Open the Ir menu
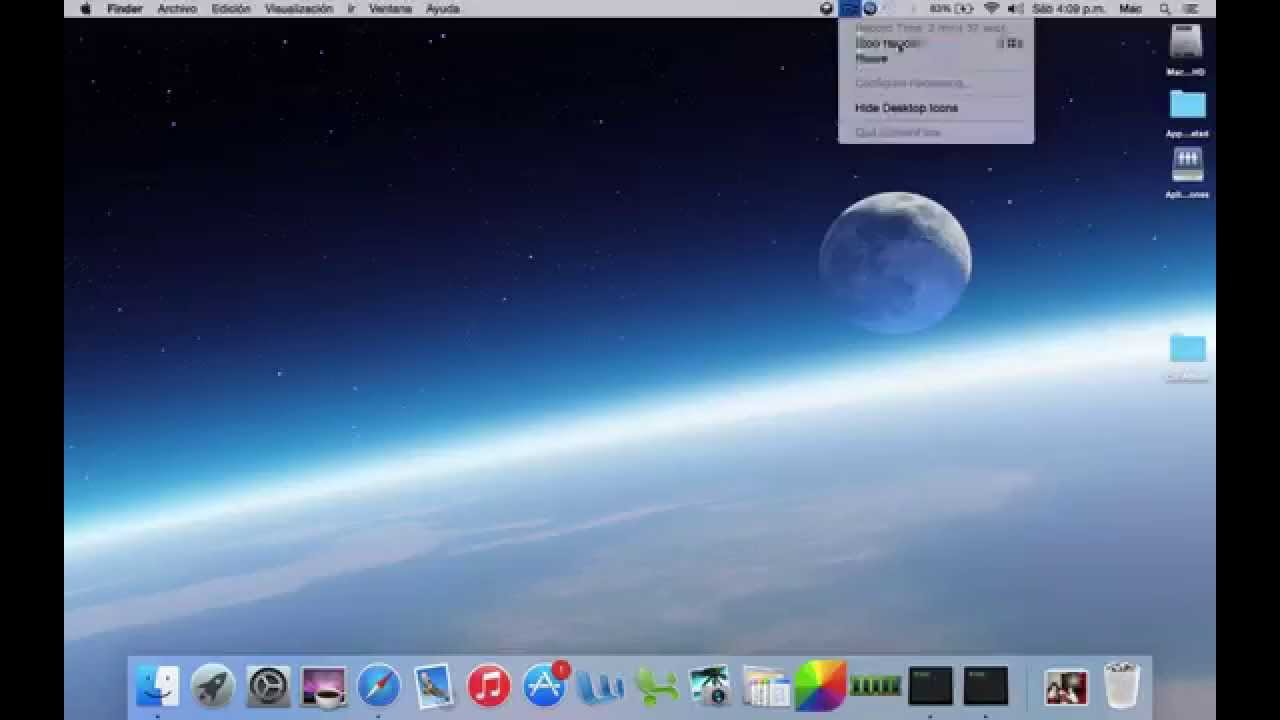This screenshot has width=1280, height=720. pos(351,8)
